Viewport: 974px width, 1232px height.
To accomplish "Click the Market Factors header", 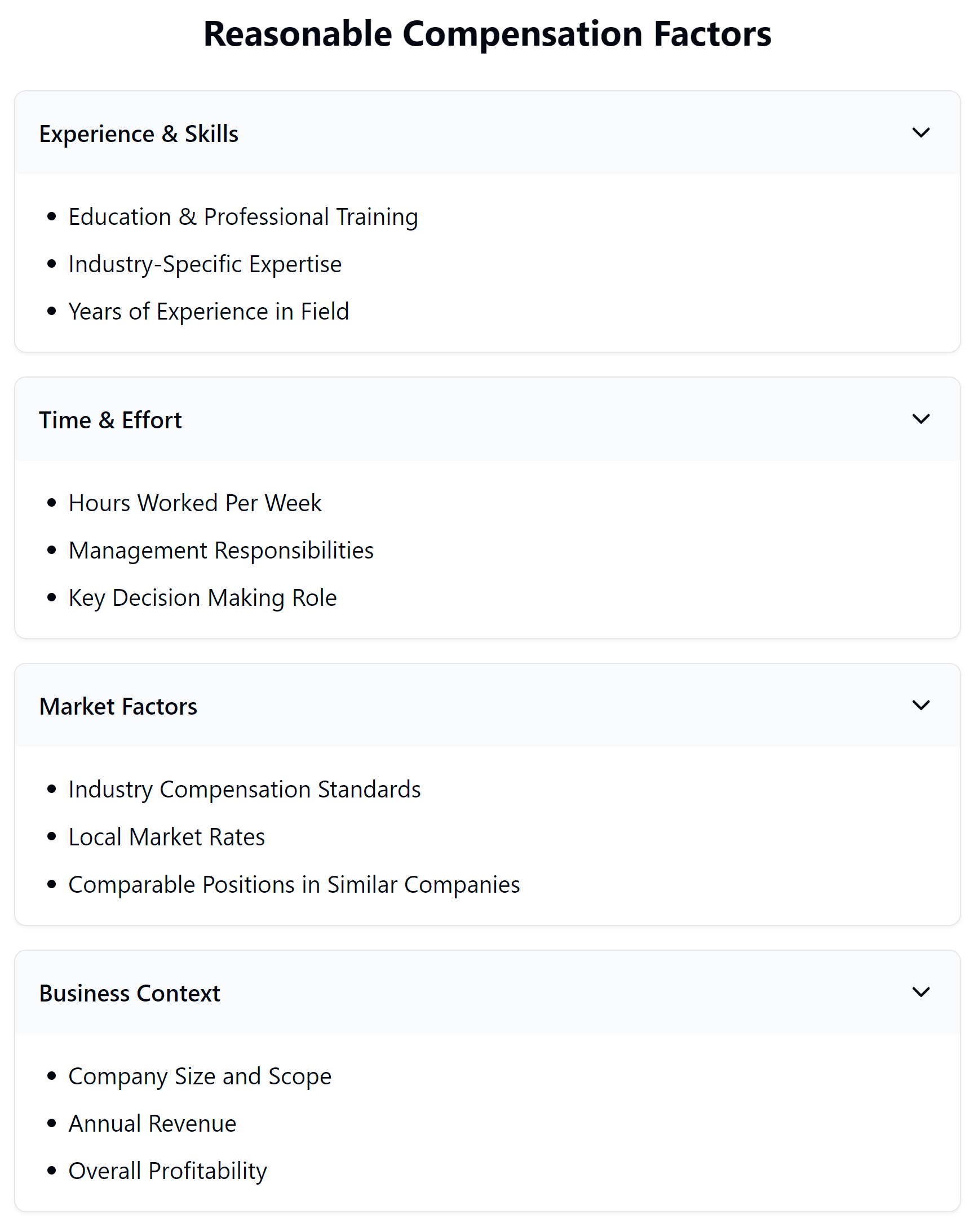I will click(x=118, y=705).
